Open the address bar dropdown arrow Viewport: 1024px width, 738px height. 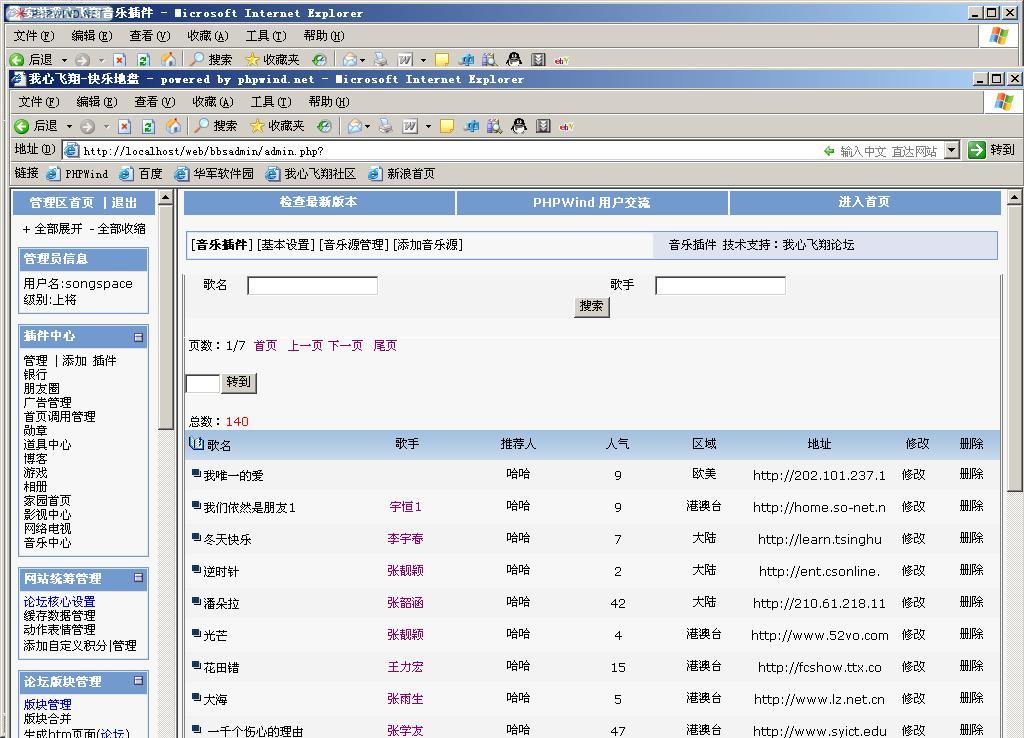pos(951,150)
